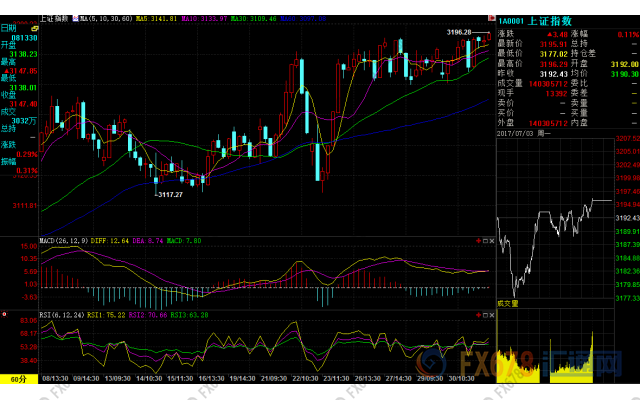The height and width of the screenshot is (400, 640).
Task: Click the 成交量 label of intraday volume chart
Action: point(508,303)
